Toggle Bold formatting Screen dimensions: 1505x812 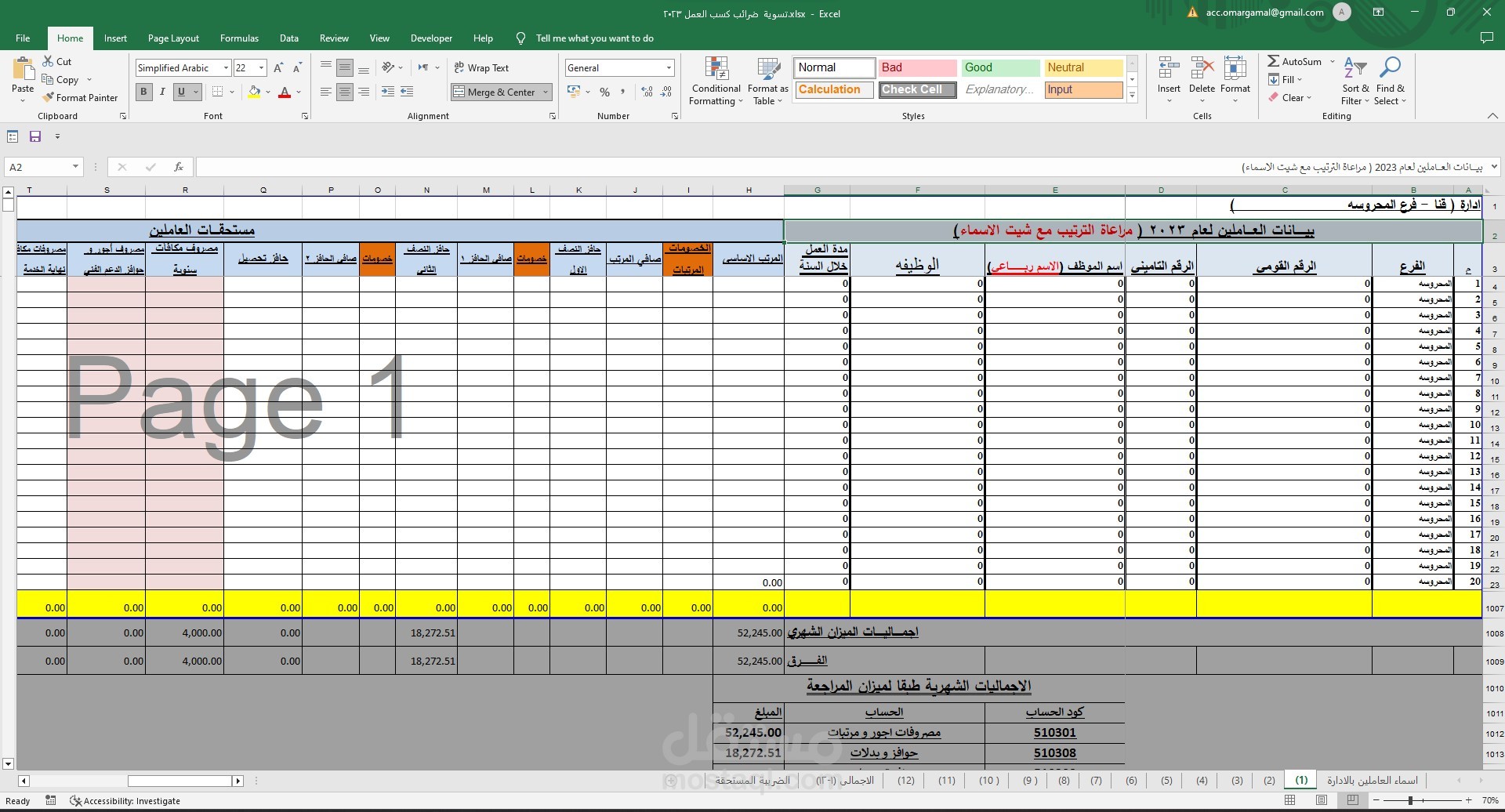(x=143, y=92)
